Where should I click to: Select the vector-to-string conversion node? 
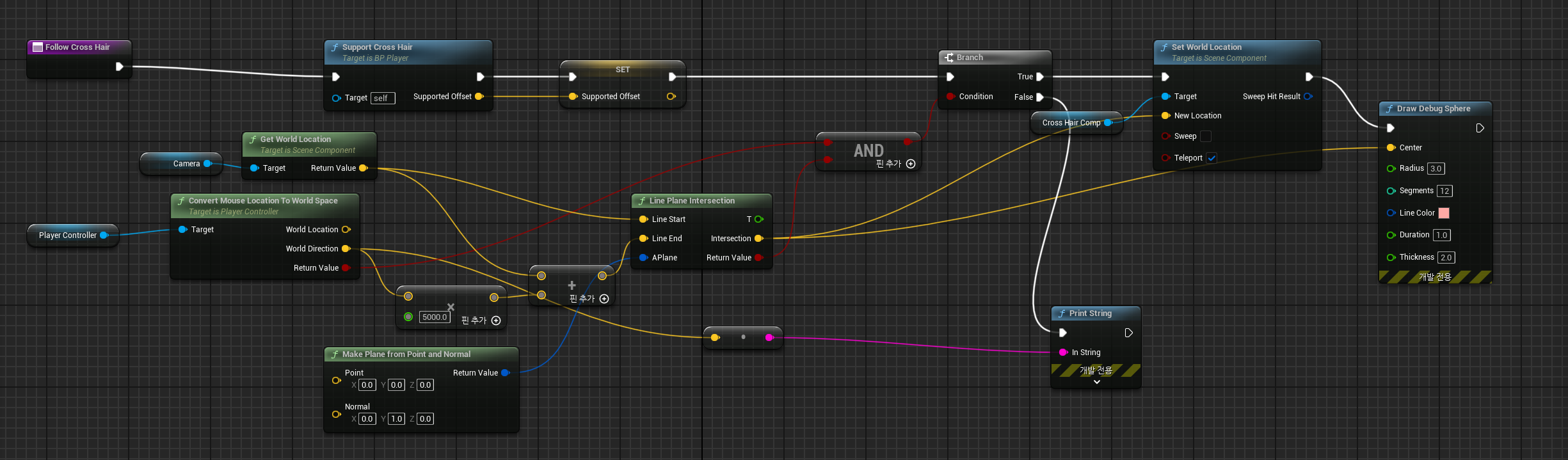pos(742,337)
